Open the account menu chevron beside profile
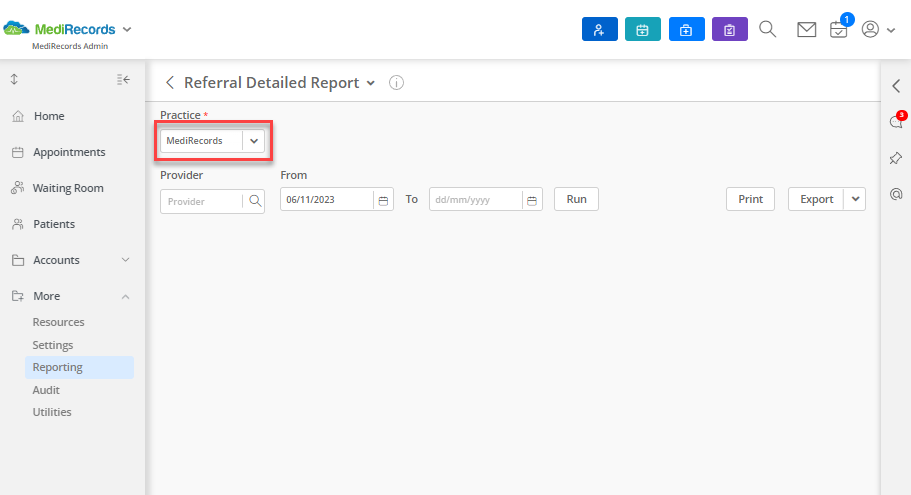The height and width of the screenshot is (495, 911). pos(891,30)
